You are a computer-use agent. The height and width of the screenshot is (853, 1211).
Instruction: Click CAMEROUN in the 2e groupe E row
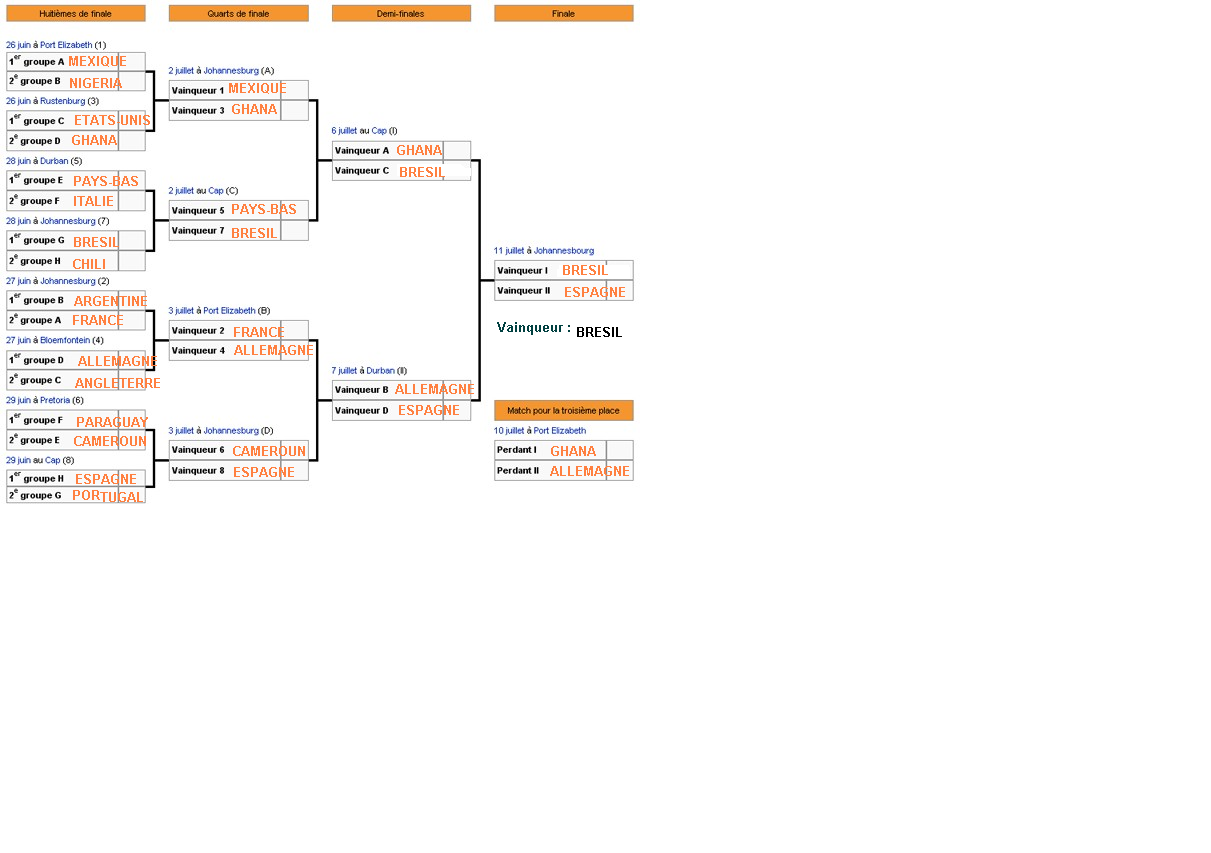(110, 441)
